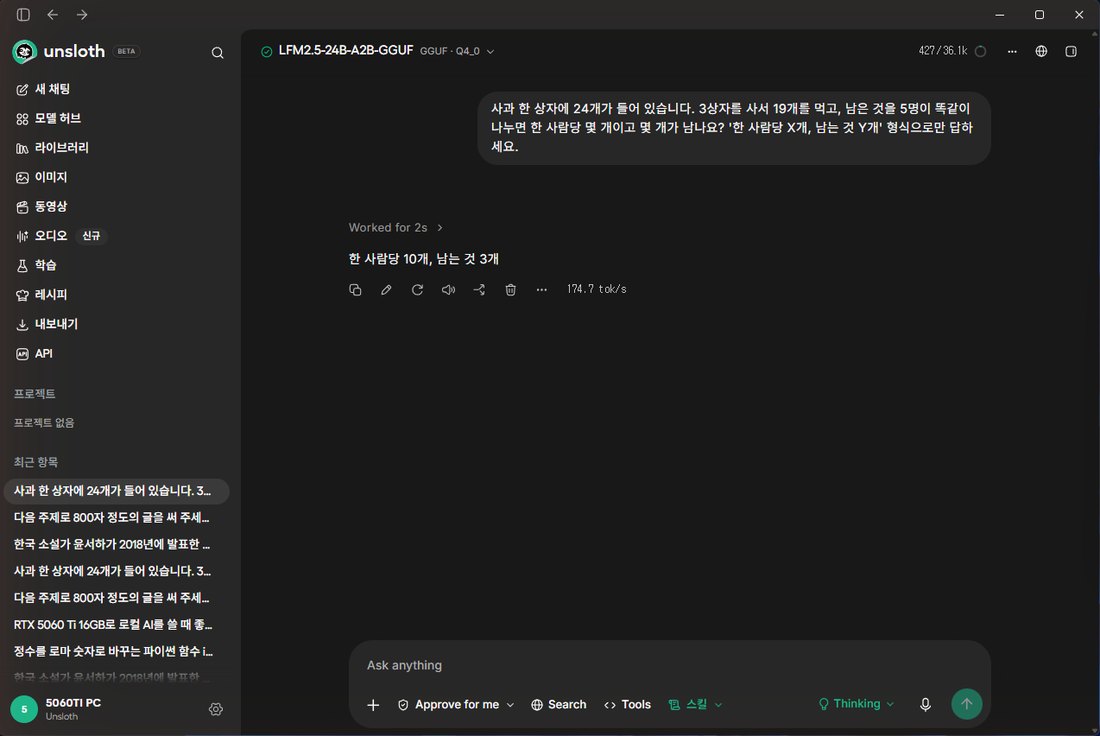Click the 174.7 tok/s speed label
Screen dimensions: 1100x736
click(x=596, y=289)
